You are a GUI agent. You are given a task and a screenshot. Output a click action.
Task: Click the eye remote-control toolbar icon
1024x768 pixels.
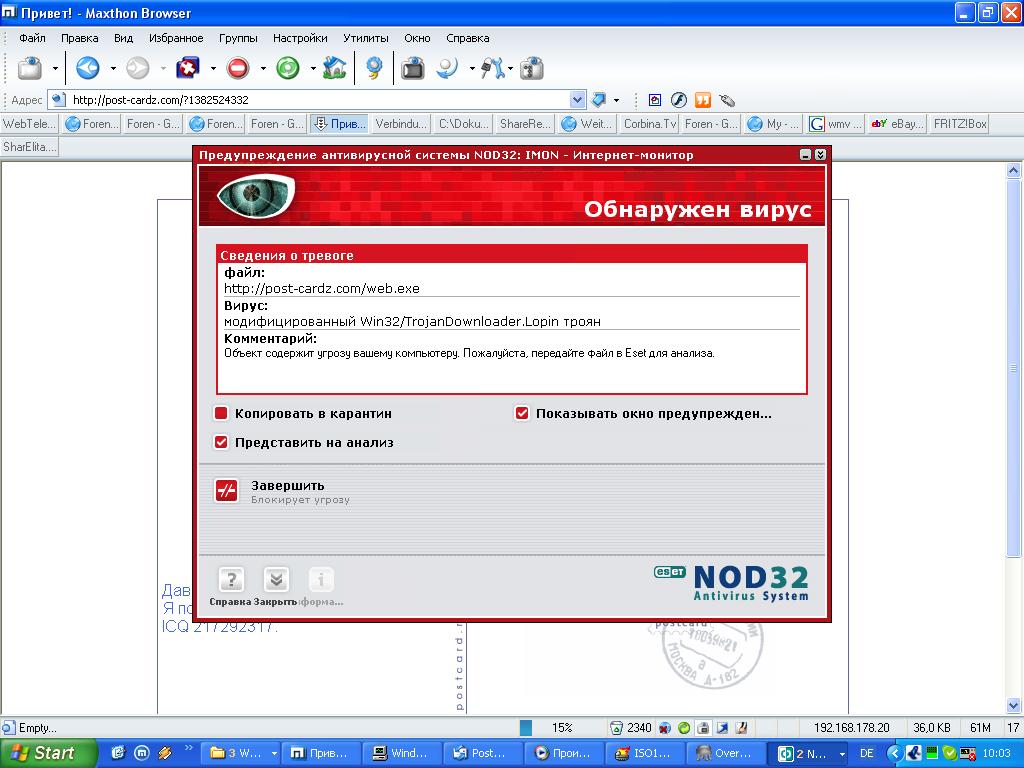click(x=532, y=68)
